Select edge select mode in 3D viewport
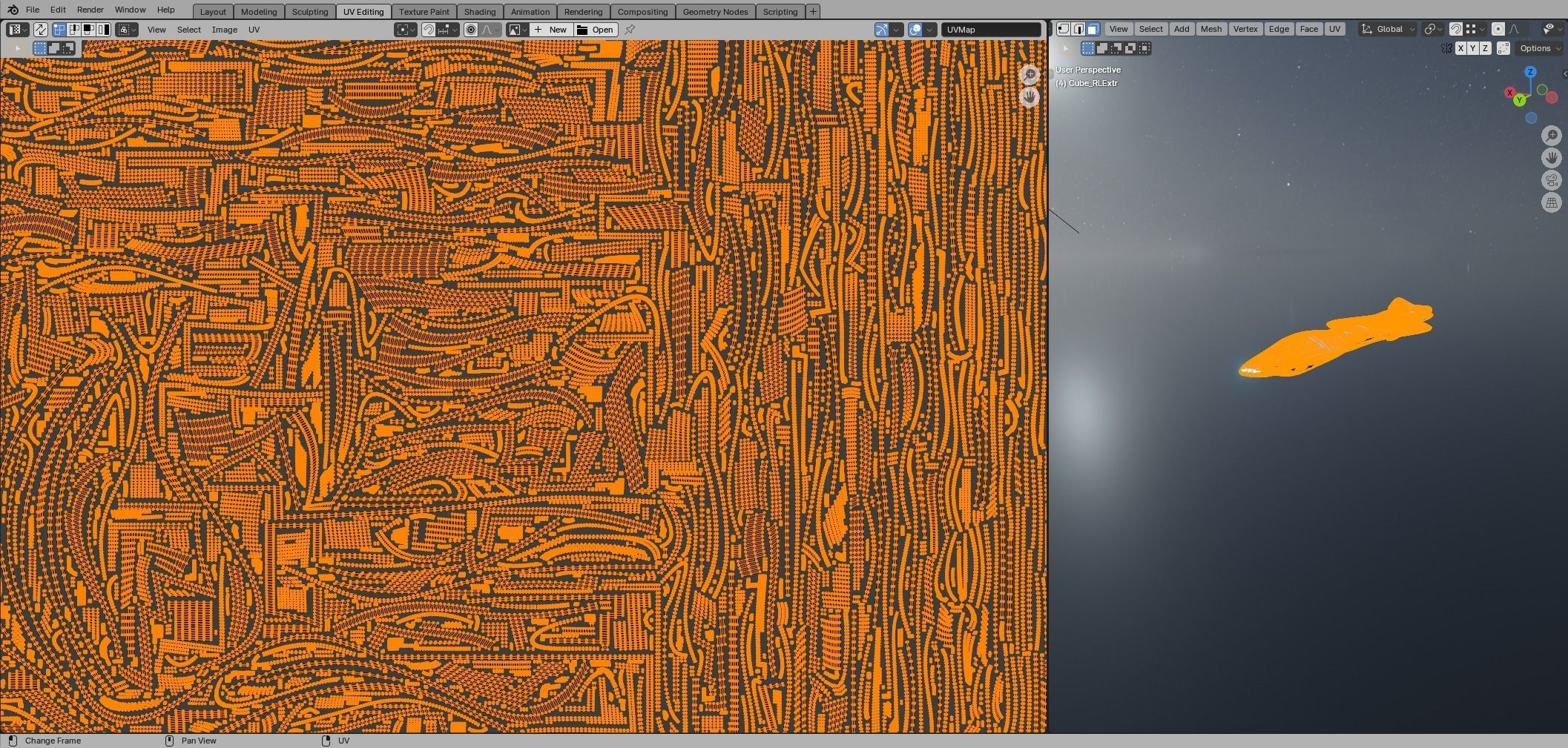 click(x=1078, y=29)
